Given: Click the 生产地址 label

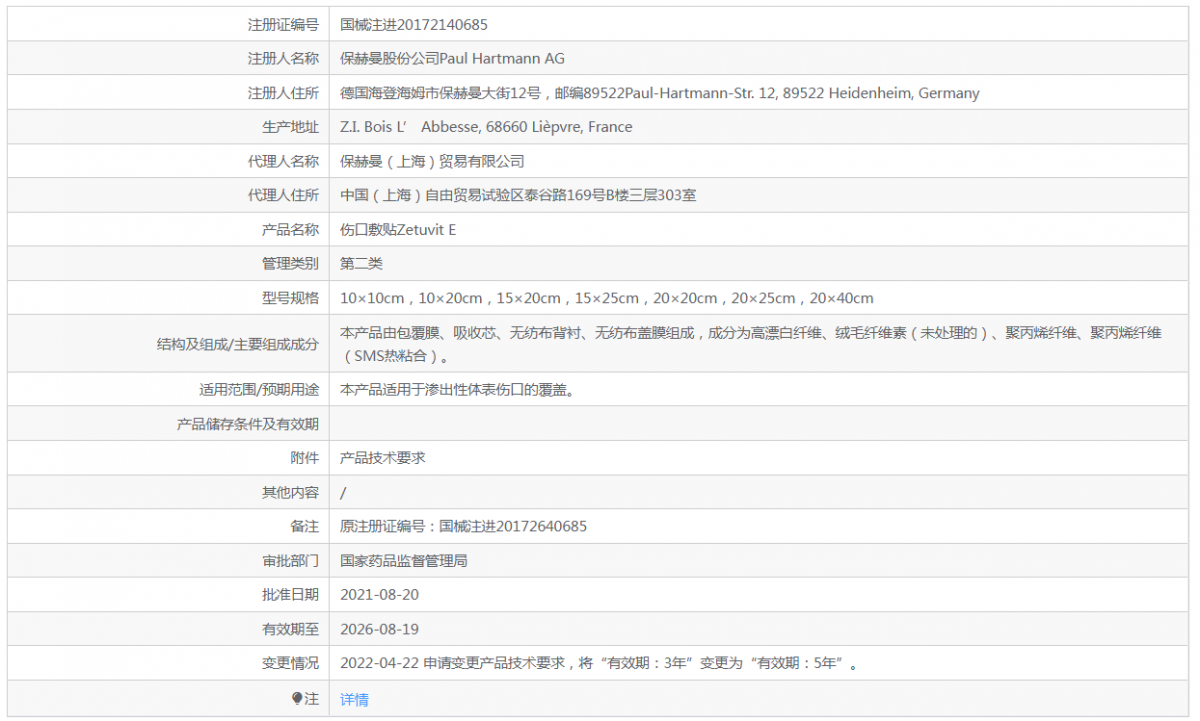Looking at the screenshot, I should pyautogui.click(x=290, y=127).
